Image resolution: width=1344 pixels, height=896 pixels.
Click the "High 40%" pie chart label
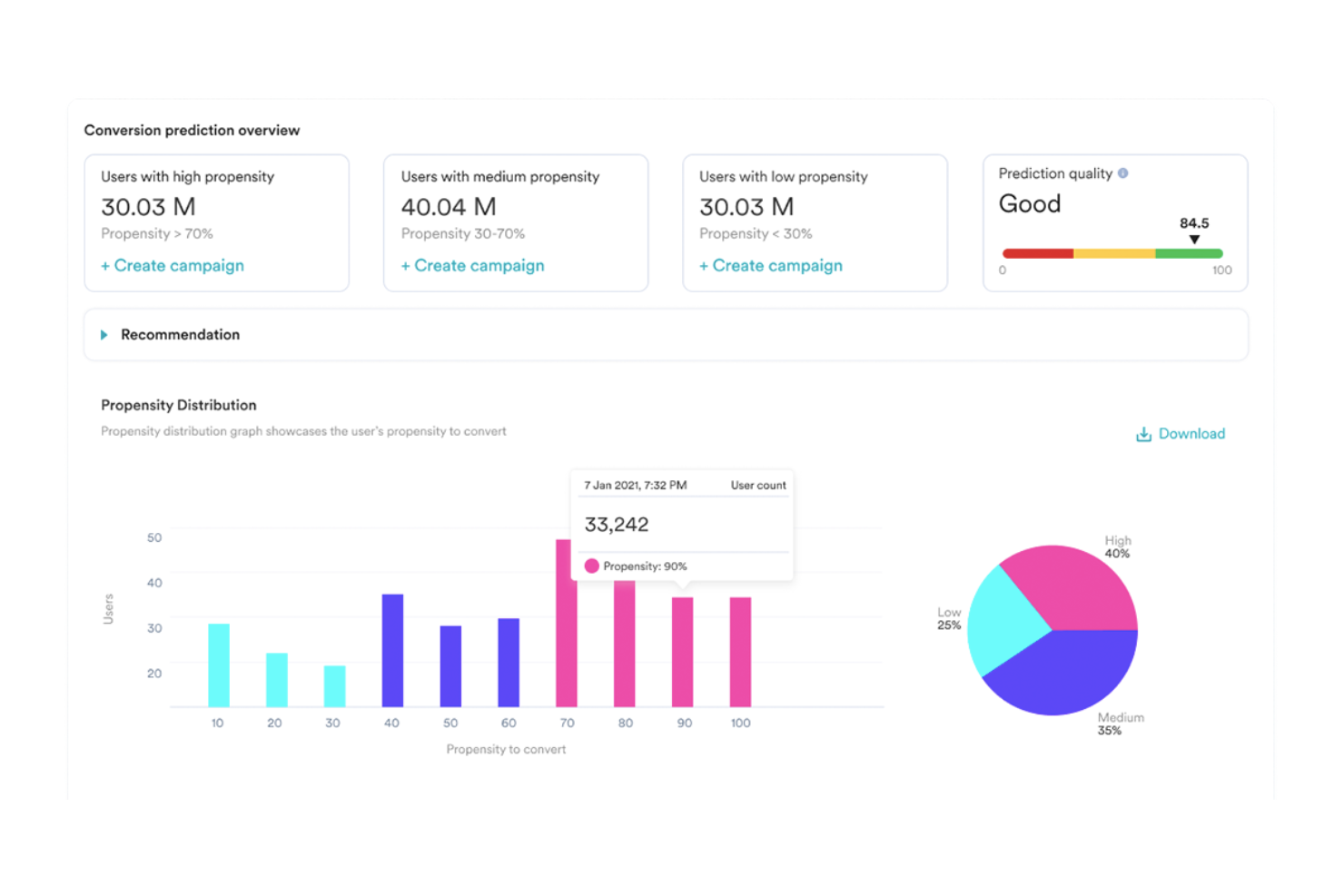click(x=1118, y=546)
